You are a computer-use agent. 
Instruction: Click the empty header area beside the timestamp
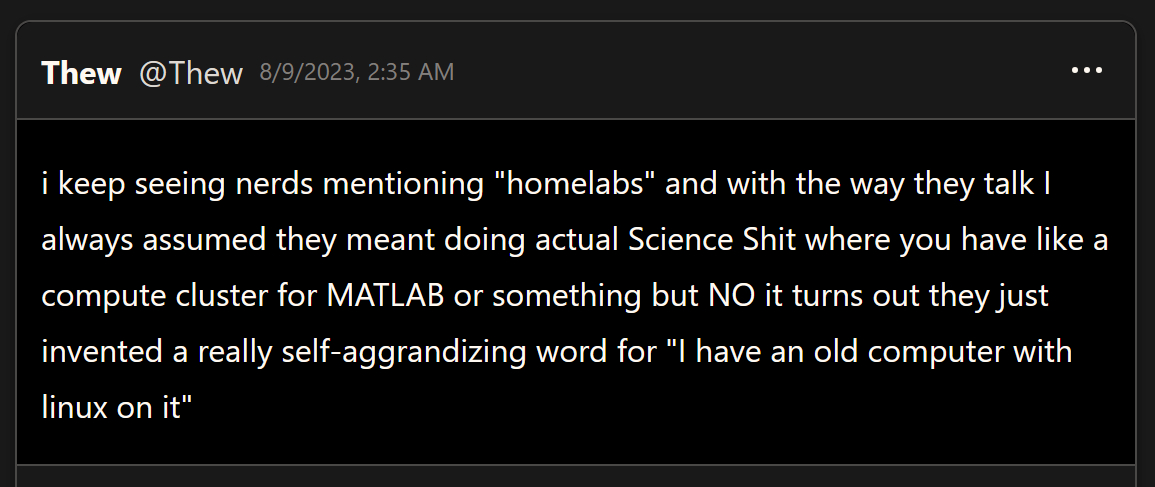[750, 72]
